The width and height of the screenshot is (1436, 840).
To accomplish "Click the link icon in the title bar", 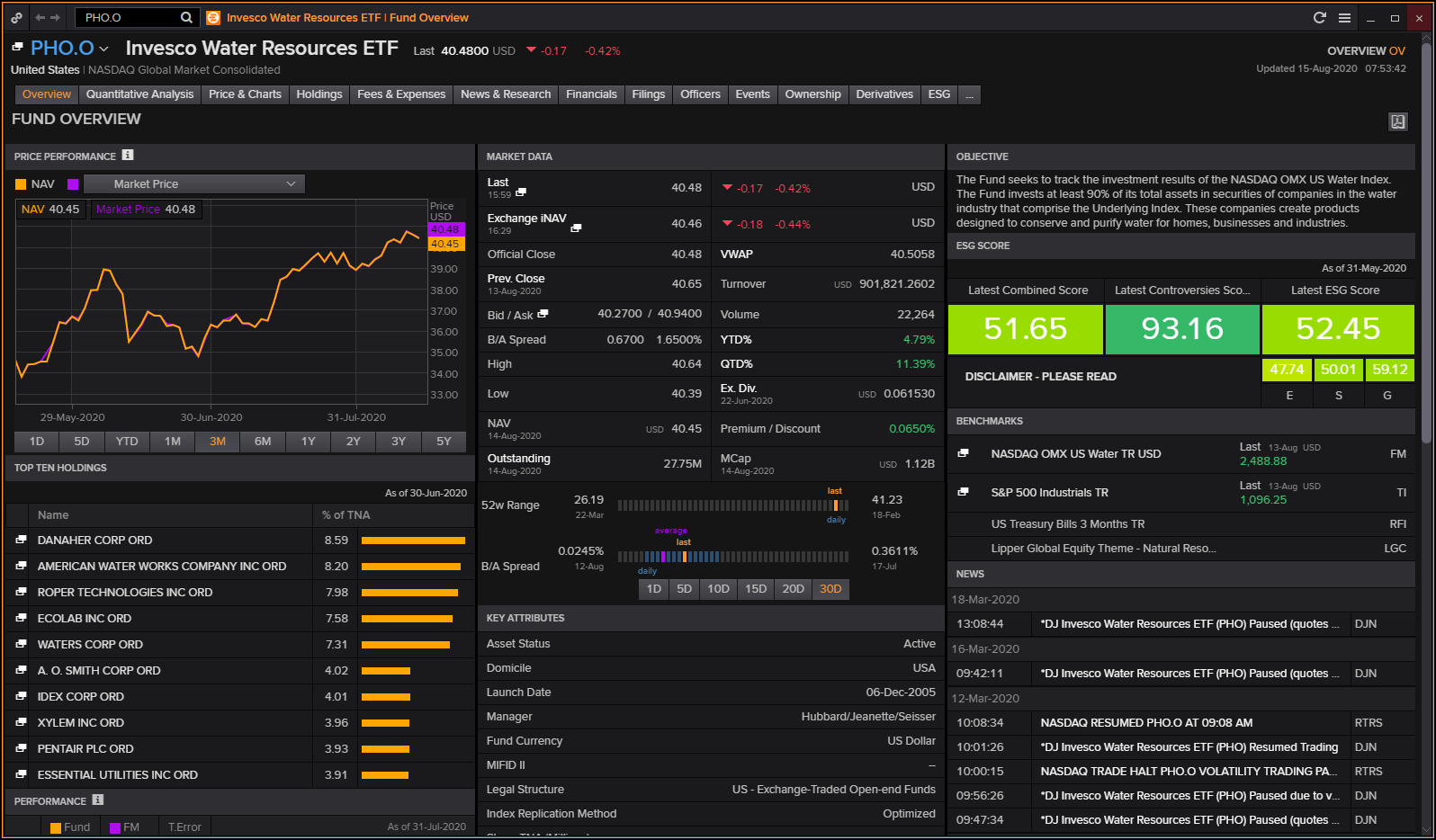I will coord(16,17).
